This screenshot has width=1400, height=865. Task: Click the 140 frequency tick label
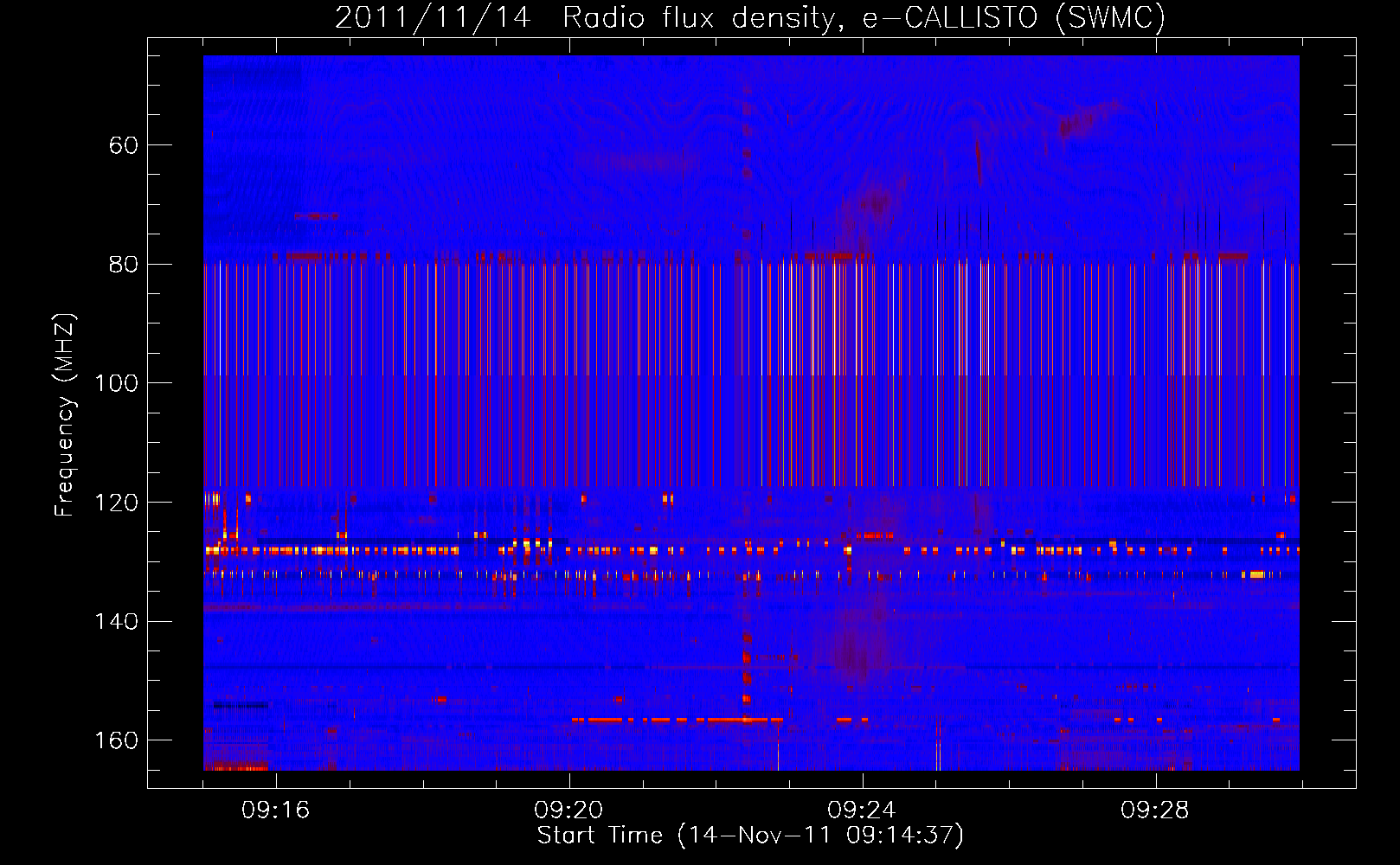click(x=116, y=622)
